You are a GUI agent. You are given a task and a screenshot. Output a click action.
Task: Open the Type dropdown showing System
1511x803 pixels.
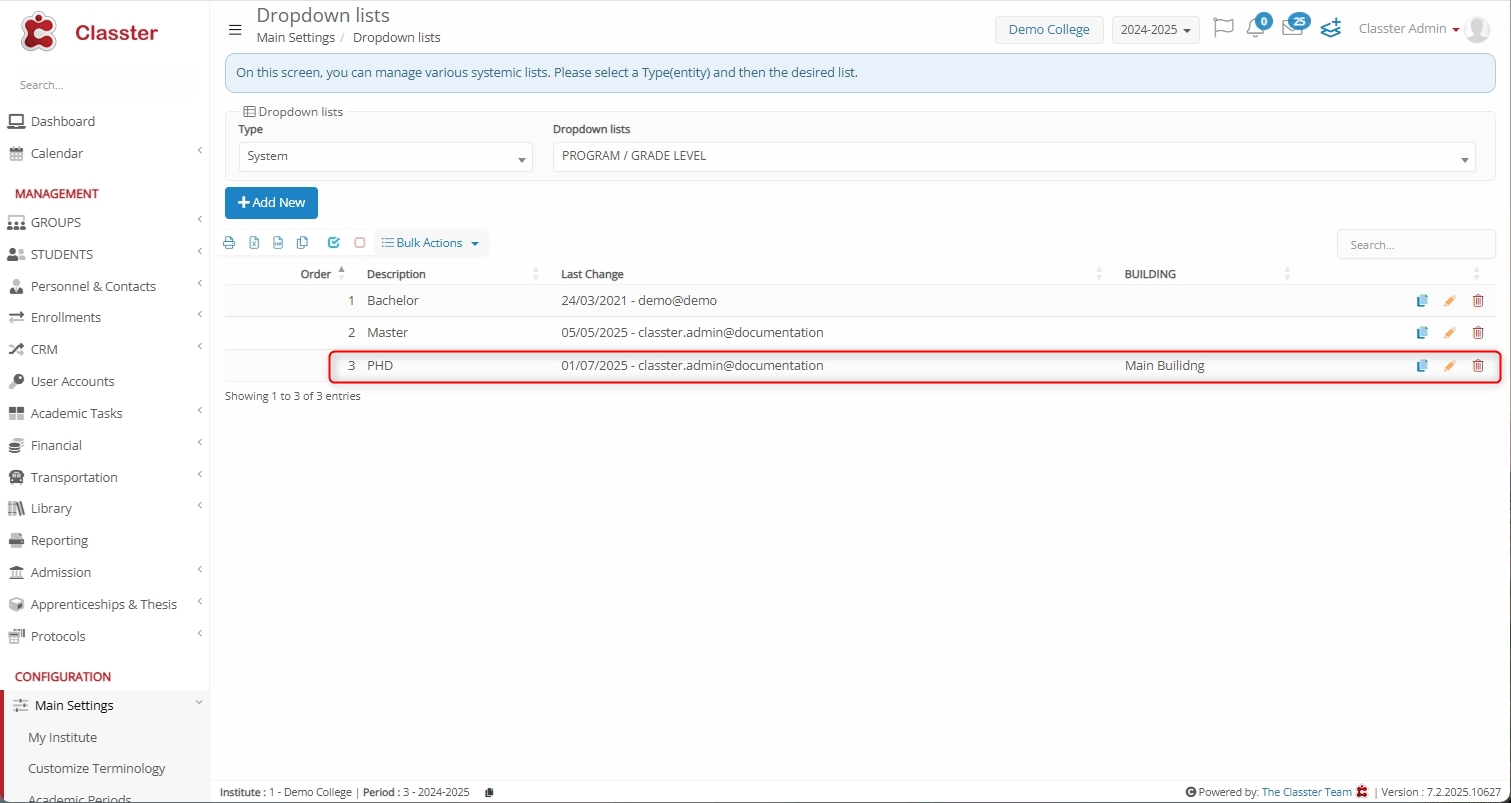(x=385, y=157)
